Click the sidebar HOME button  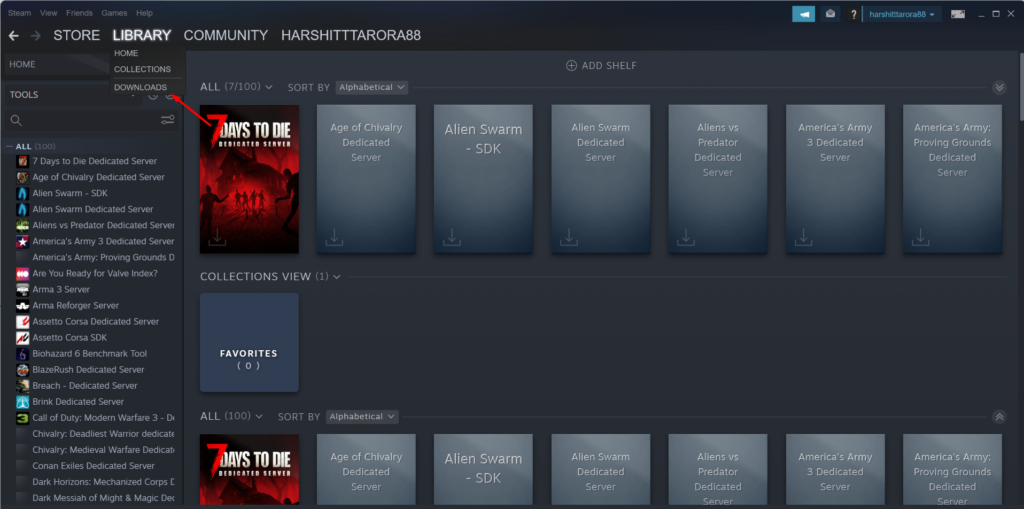tap(57, 64)
